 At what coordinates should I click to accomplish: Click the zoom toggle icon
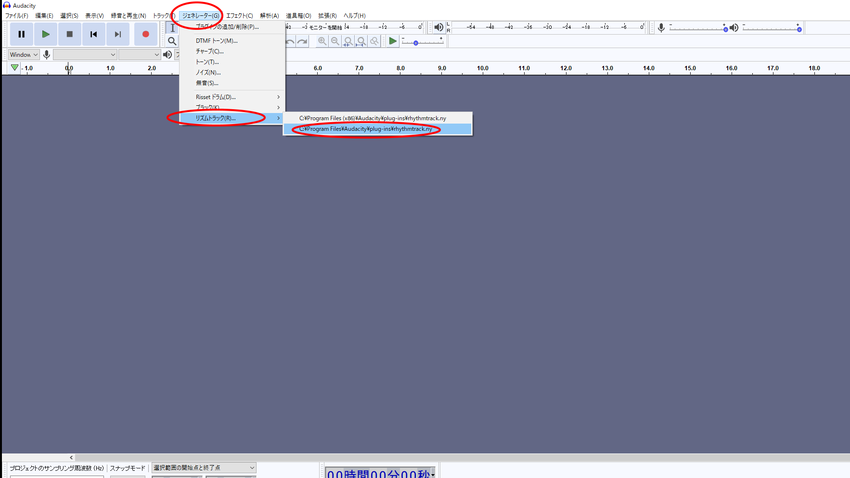click(374, 41)
